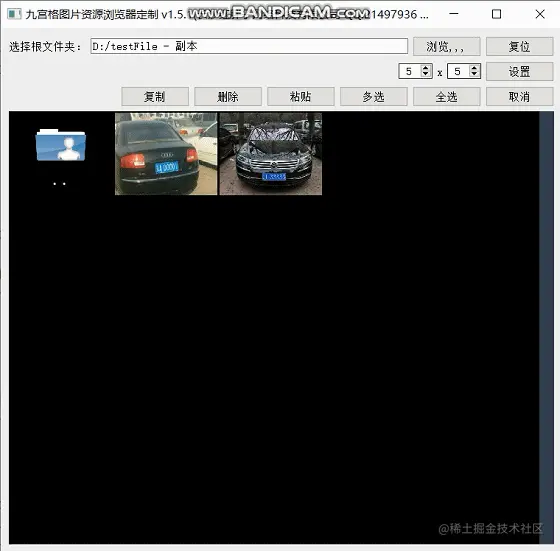This screenshot has width=560, height=551.
Task: Open 设置 settings
Action: click(x=519, y=71)
